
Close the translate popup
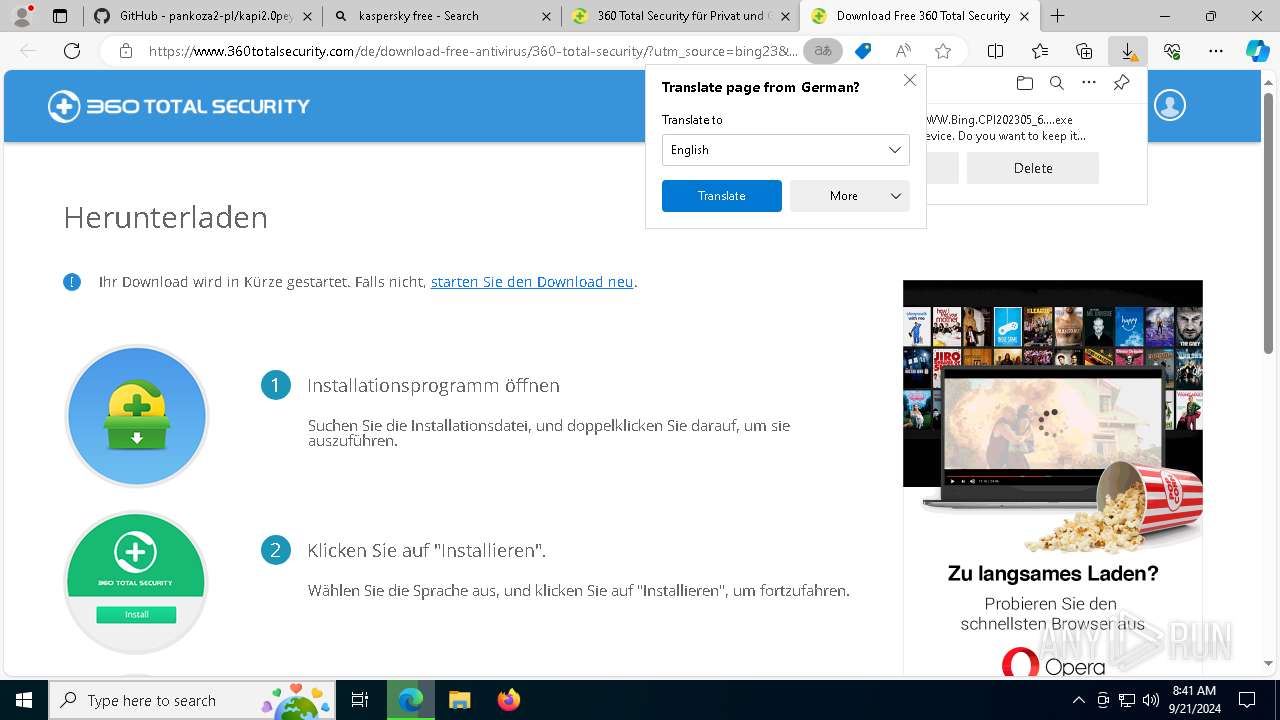(910, 80)
